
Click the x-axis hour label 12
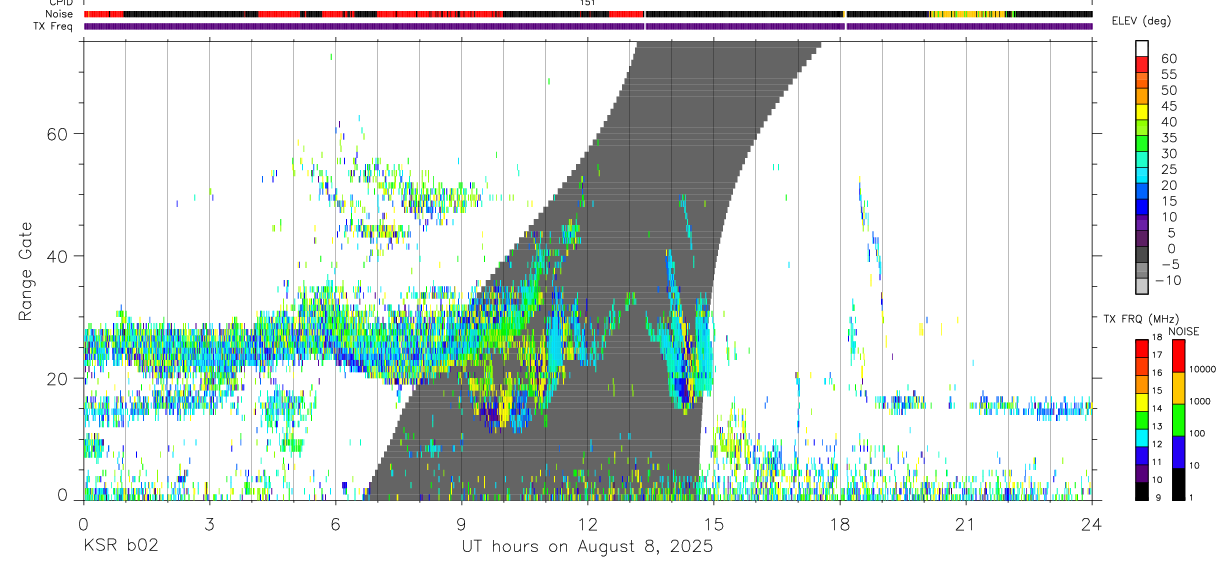(x=587, y=524)
